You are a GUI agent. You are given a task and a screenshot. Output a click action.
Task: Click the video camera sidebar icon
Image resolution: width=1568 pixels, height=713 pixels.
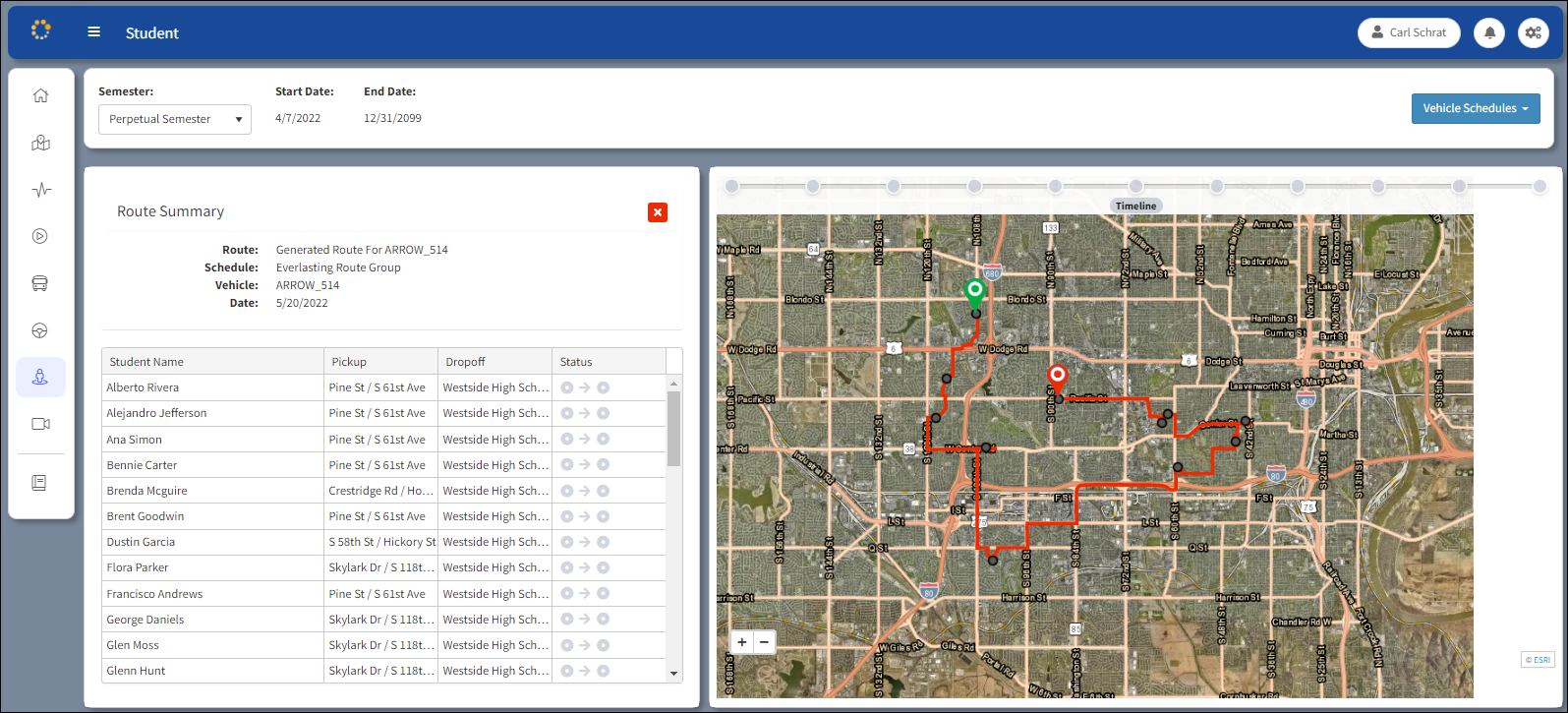click(x=40, y=424)
